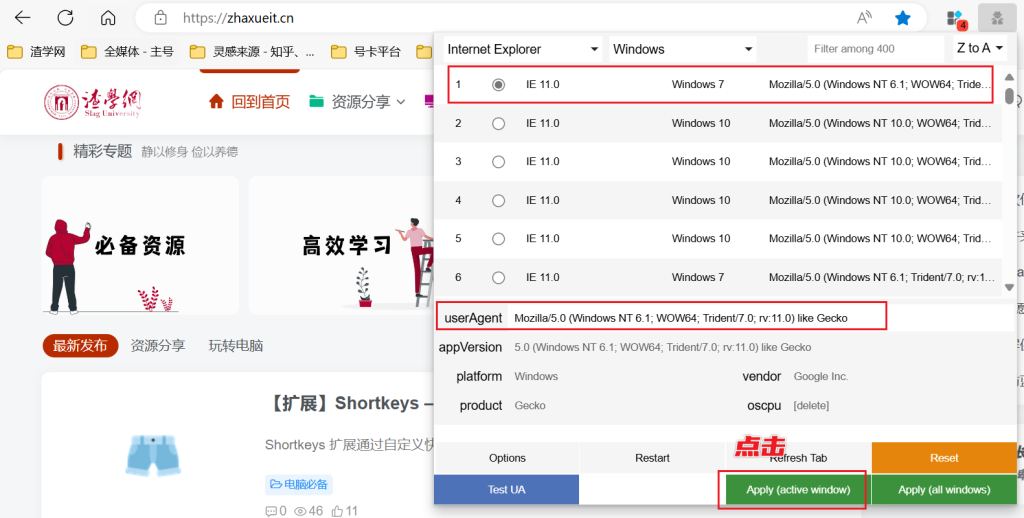
Task: Open the extension icon with red badge
Action: click(956, 19)
